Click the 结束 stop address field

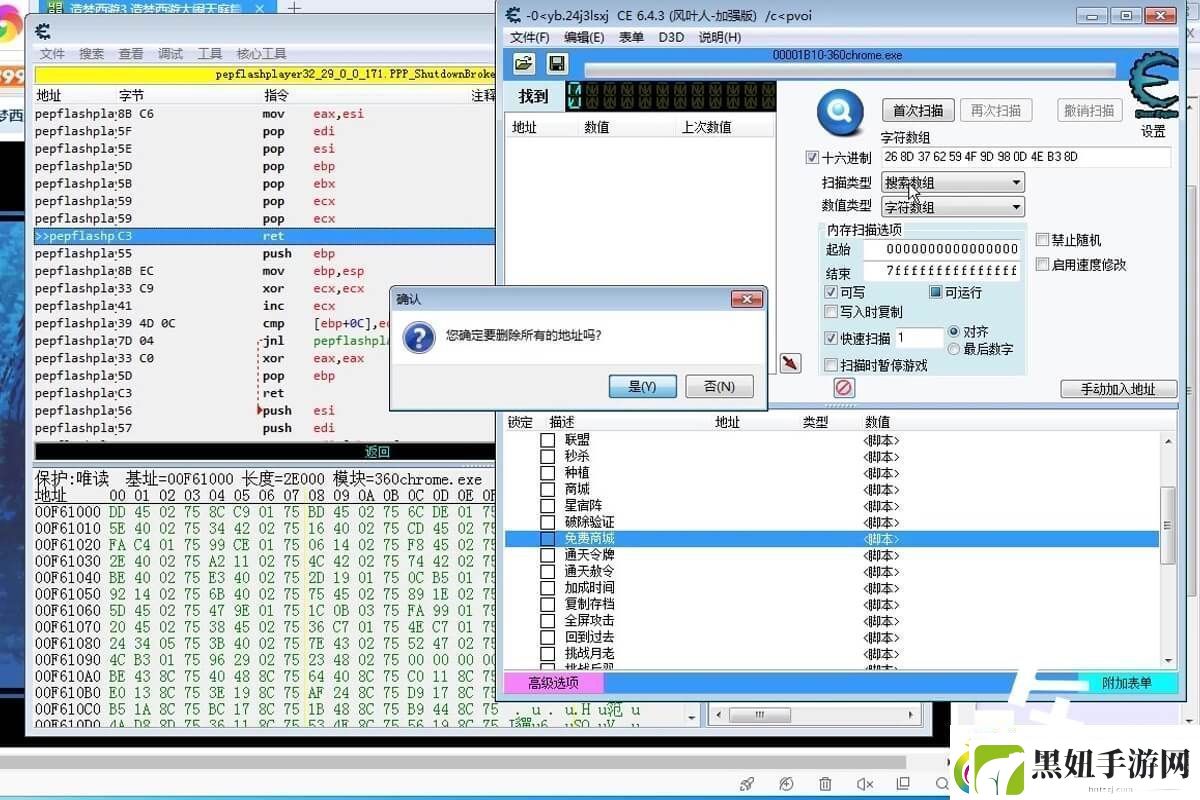(941, 271)
